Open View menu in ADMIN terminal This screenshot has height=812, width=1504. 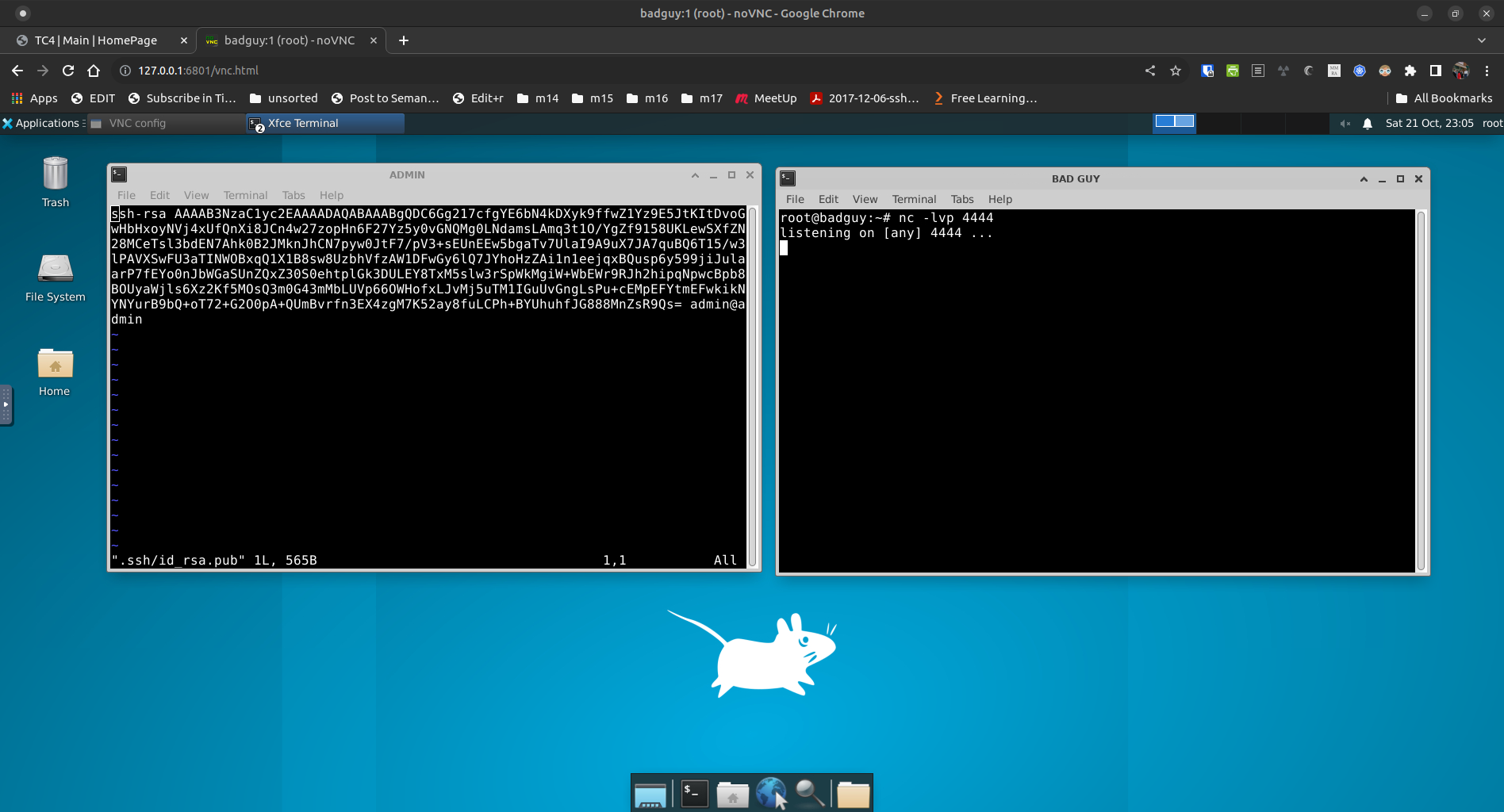pyautogui.click(x=196, y=195)
